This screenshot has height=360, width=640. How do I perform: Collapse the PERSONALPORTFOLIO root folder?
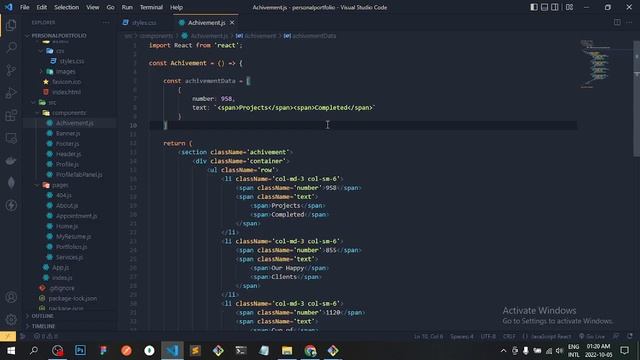(x=59, y=36)
